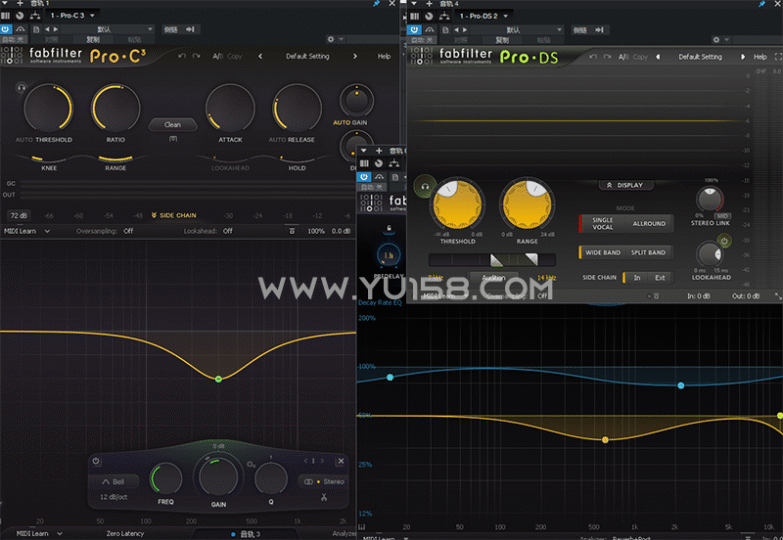Redo in Pro-C 3 plugin

click(x=196, y=56)
